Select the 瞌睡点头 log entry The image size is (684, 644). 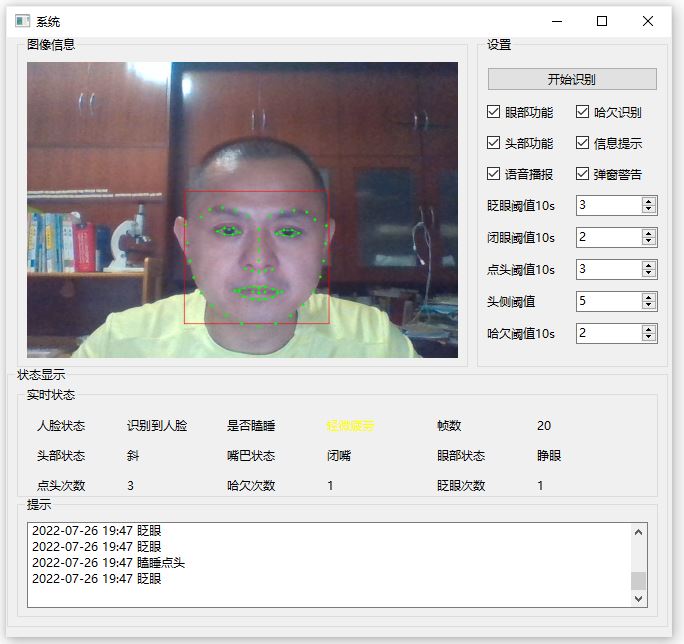click(108, 563)
